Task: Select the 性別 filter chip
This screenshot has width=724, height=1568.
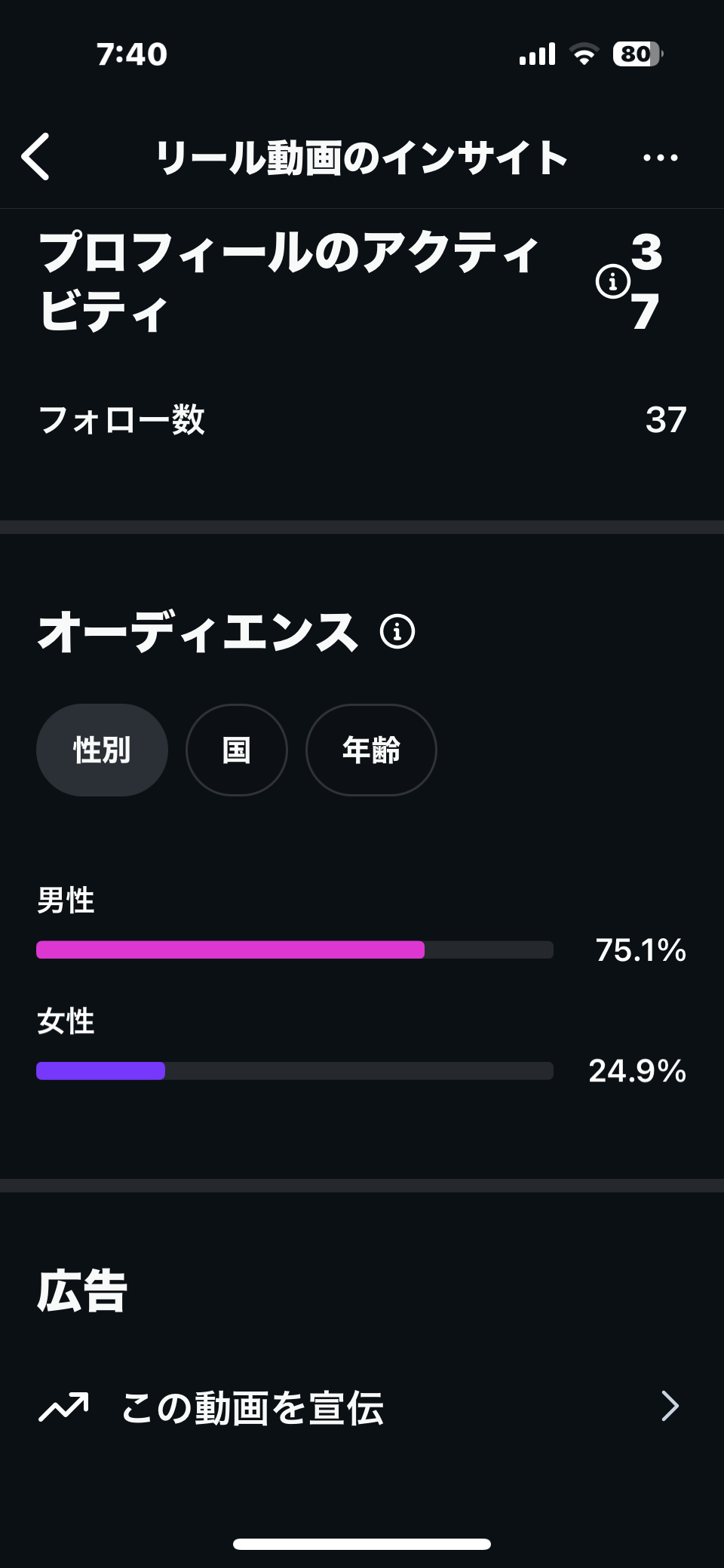Action: tap(102, 750)
